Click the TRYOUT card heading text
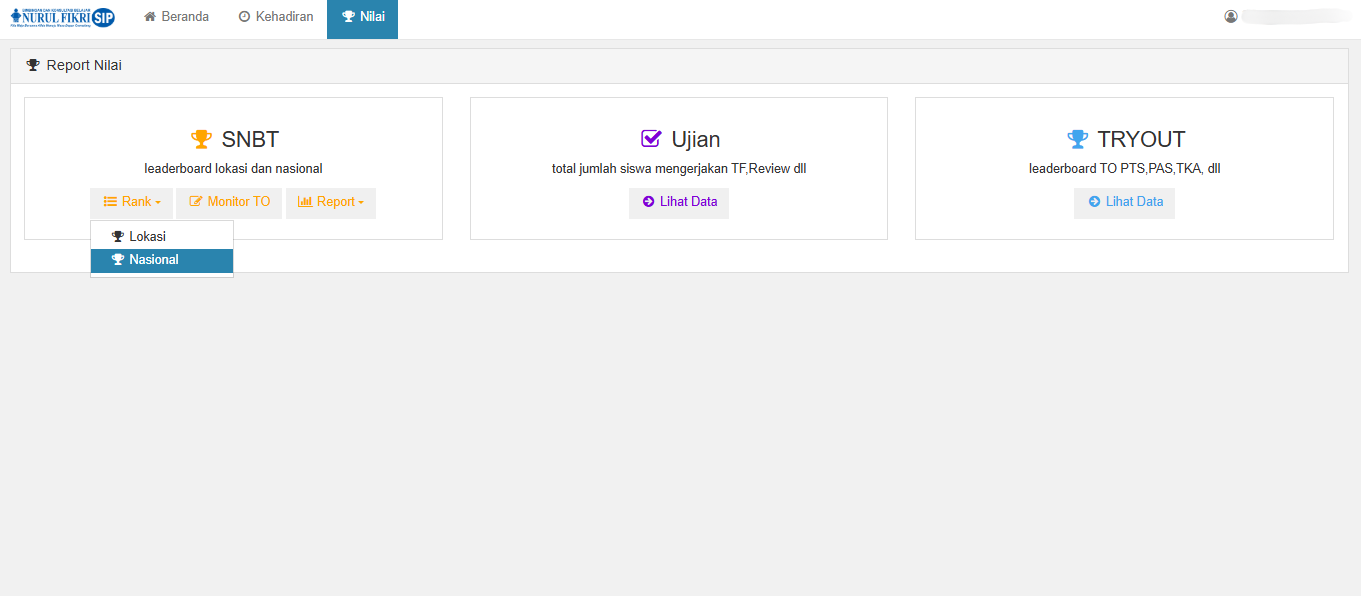Viewport: 1361px width, 596px height. click(x=1141, y=140)
